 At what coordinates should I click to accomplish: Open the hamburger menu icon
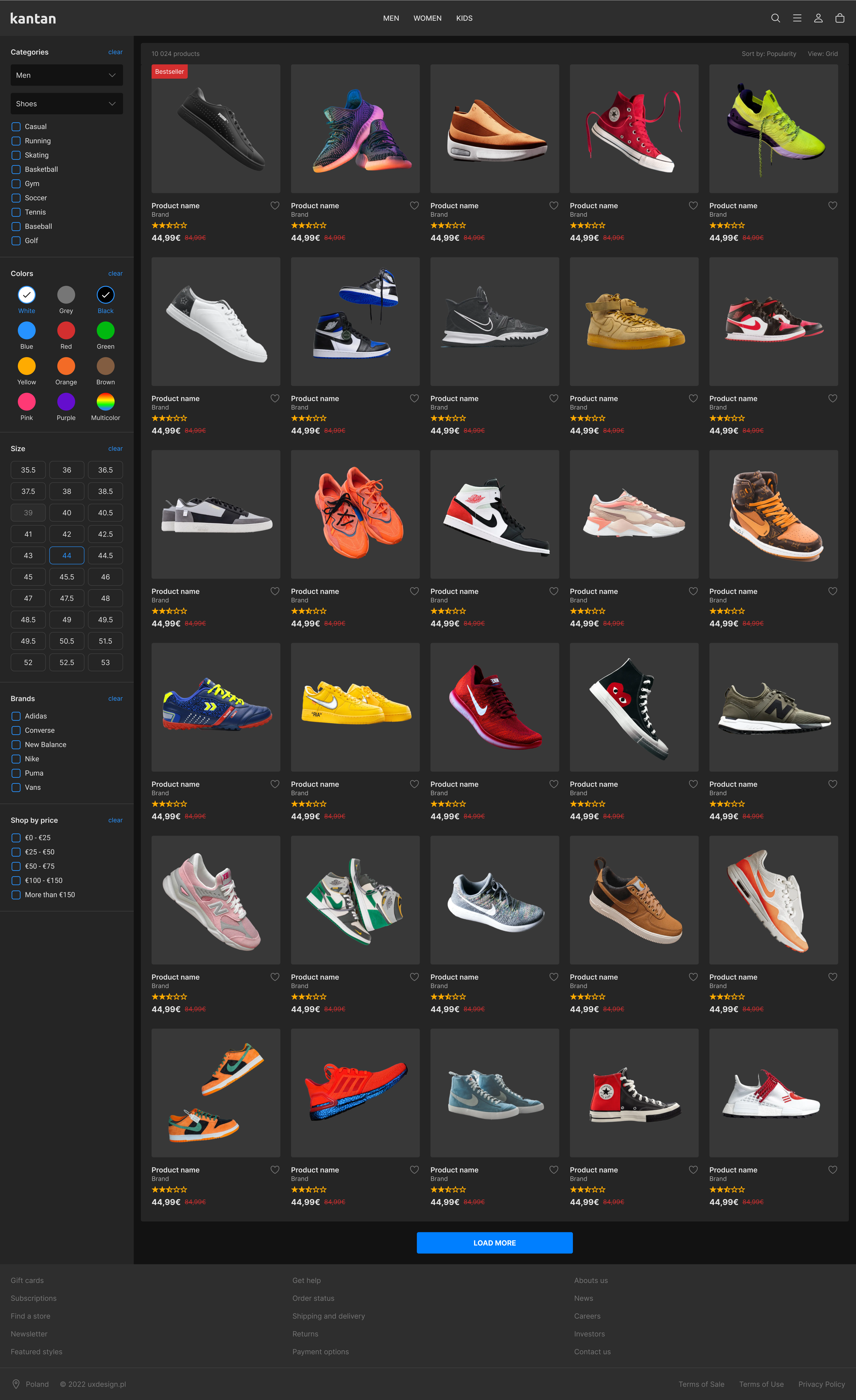click(797, 18)
